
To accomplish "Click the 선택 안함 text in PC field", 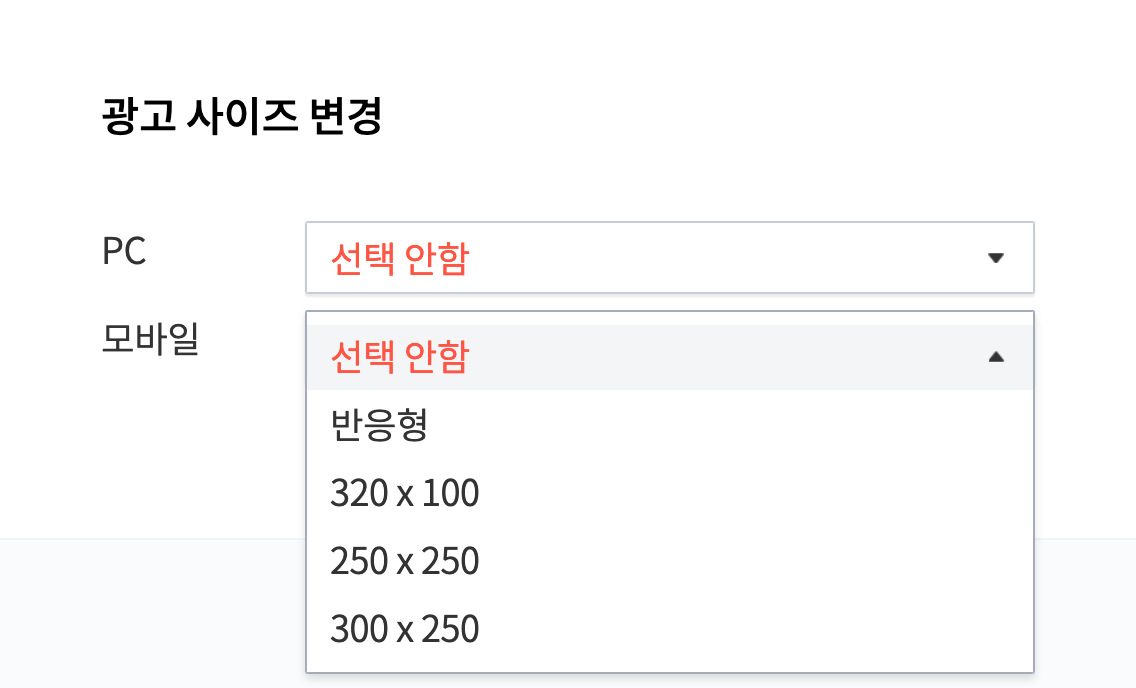I will pyautogui.click(x=397, y=257).
